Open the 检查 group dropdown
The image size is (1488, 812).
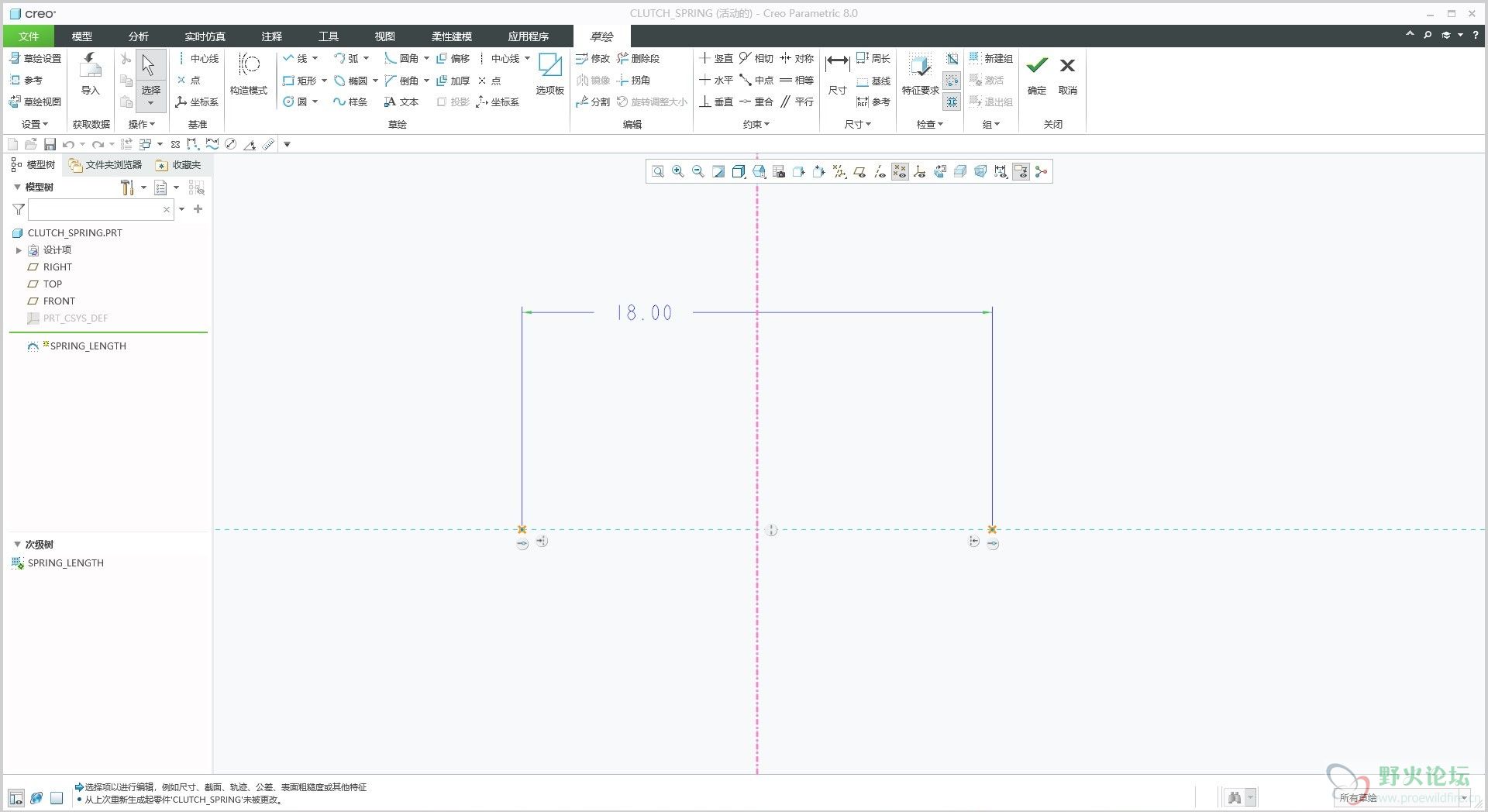(930, 124)
